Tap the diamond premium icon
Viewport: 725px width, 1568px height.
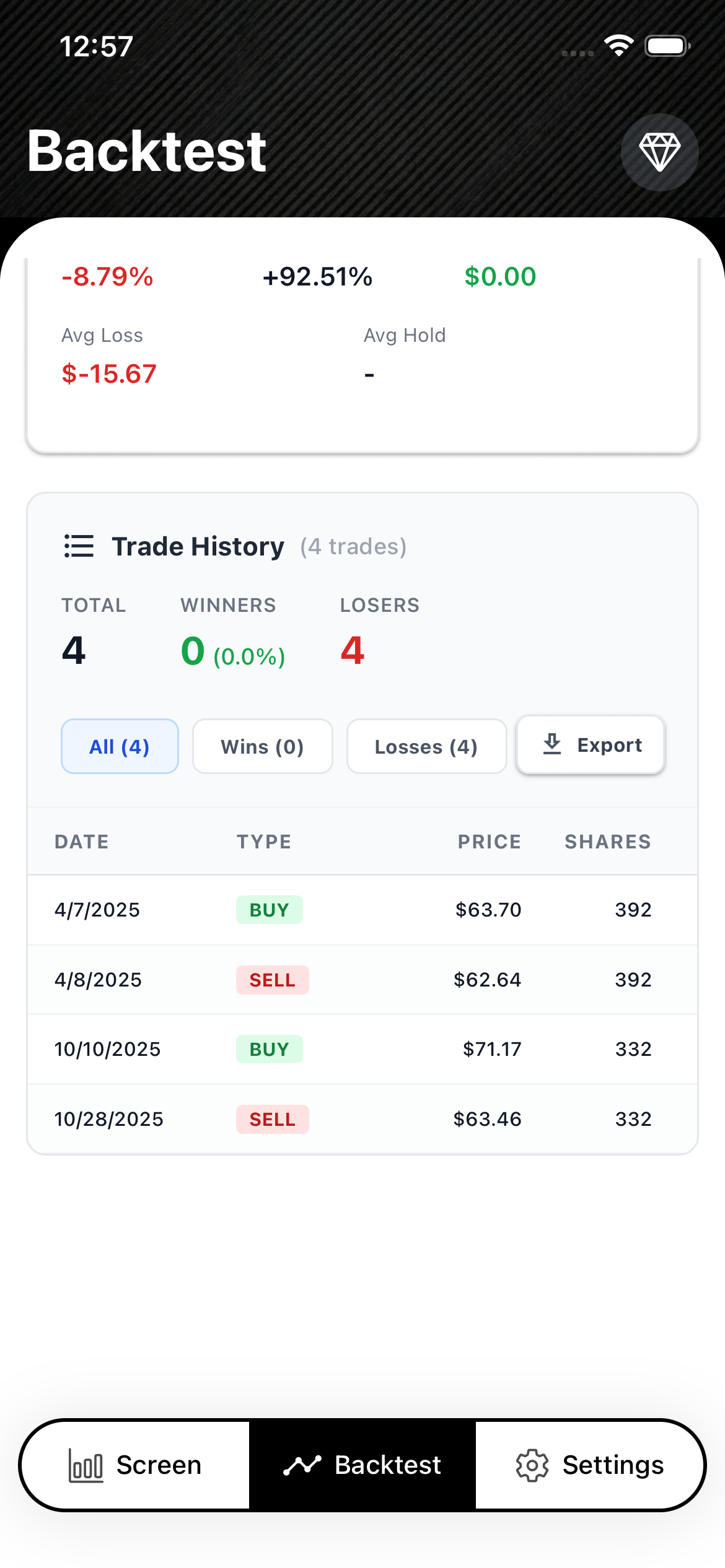pyautogui.click(x=659, y=152)
